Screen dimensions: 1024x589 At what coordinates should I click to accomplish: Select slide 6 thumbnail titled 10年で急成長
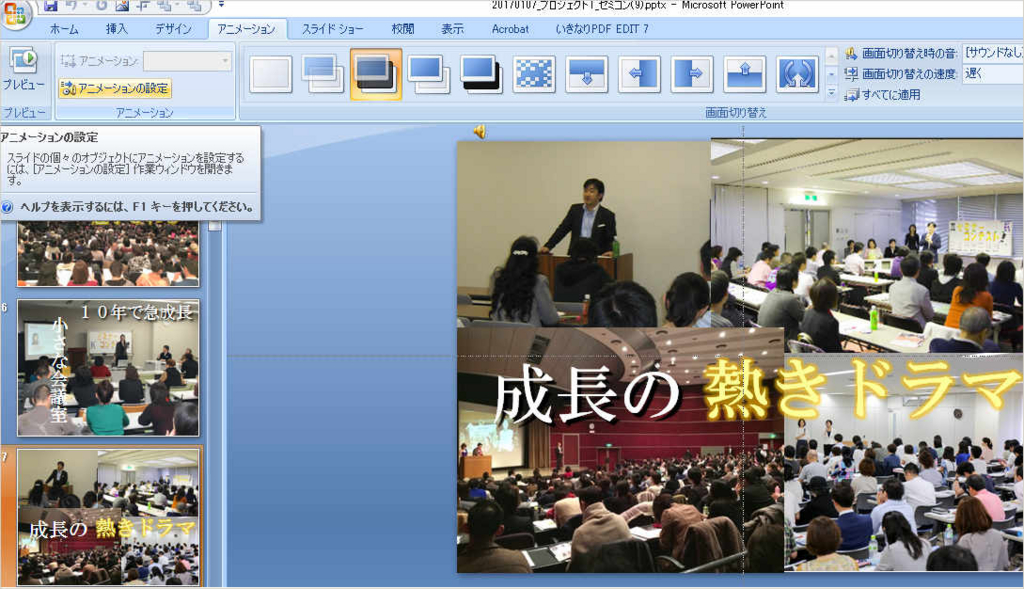[x=108, y=368]
